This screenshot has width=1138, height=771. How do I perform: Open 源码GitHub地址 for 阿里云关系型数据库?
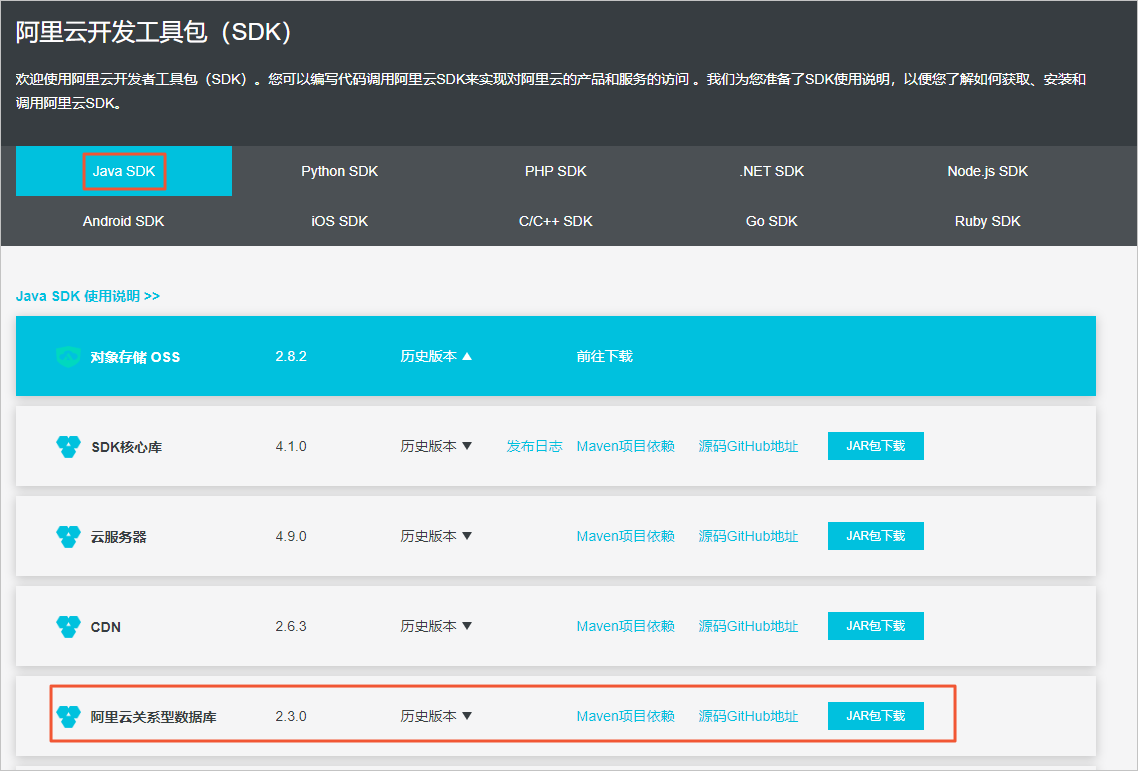tap(748, 717)
